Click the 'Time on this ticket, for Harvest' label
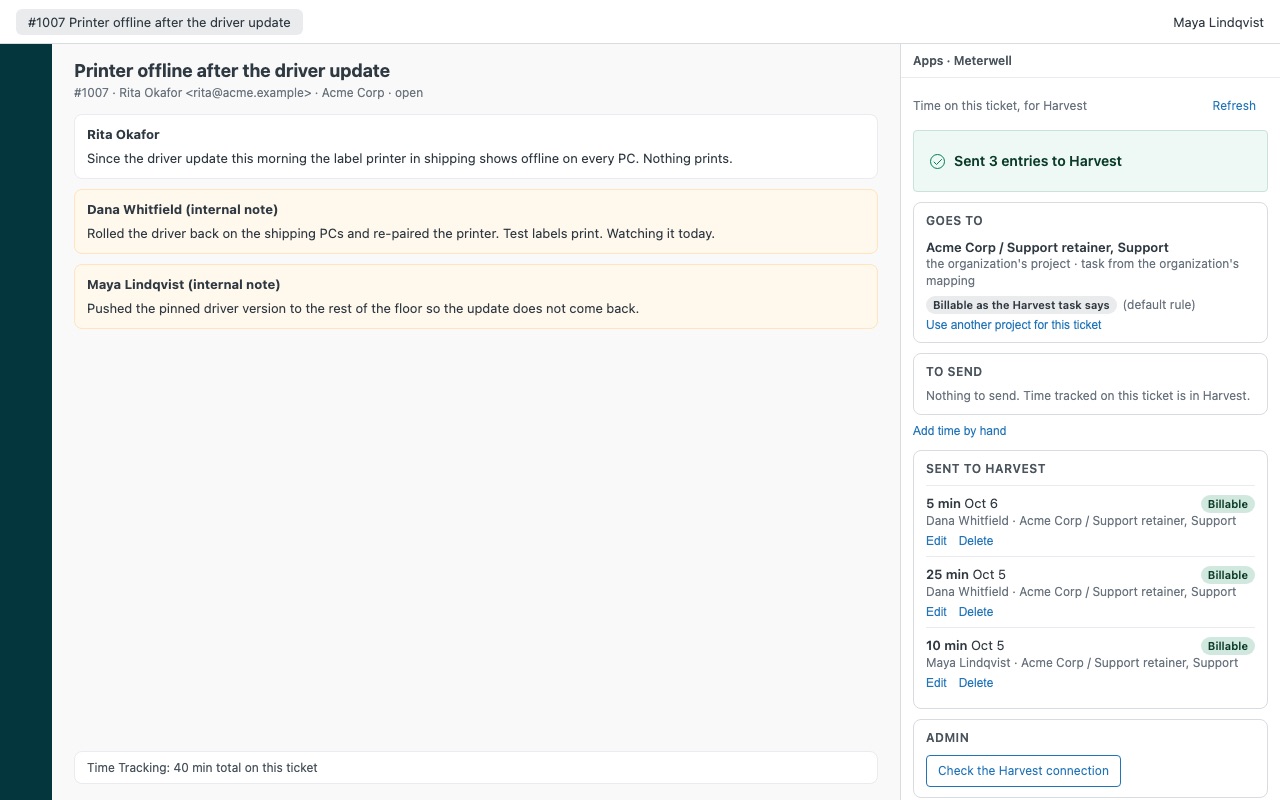1280x800 pixels. click(1000, 106)
